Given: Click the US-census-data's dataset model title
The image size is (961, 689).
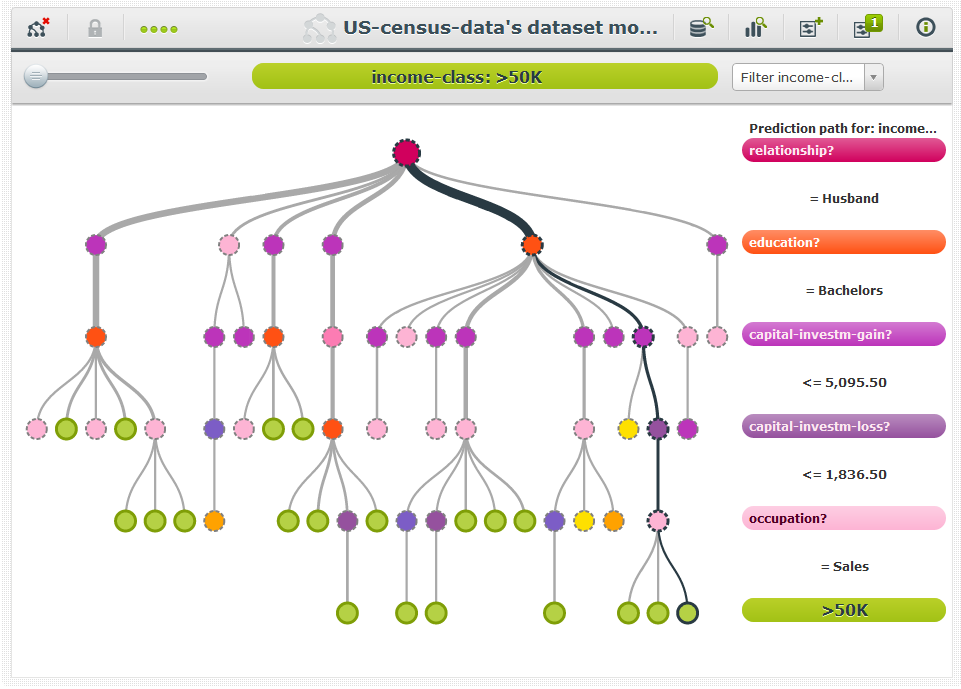Looking at the screenshot, I should [500, 28].
